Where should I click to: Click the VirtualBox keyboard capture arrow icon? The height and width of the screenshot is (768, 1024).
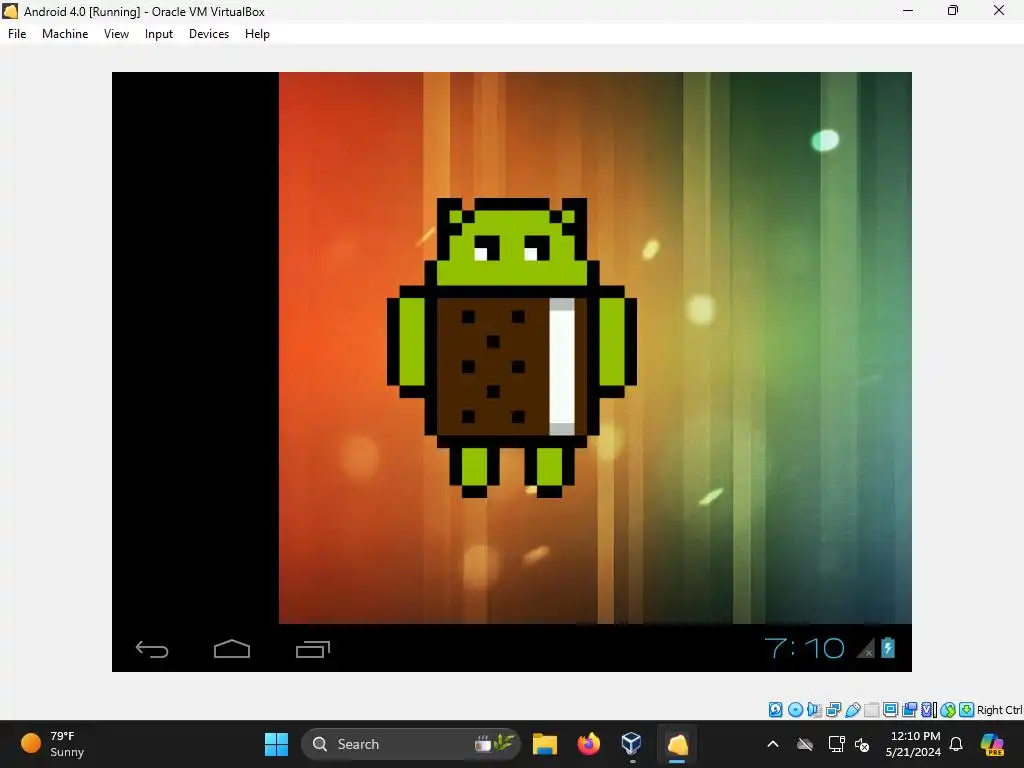click(x=967, y=710)
